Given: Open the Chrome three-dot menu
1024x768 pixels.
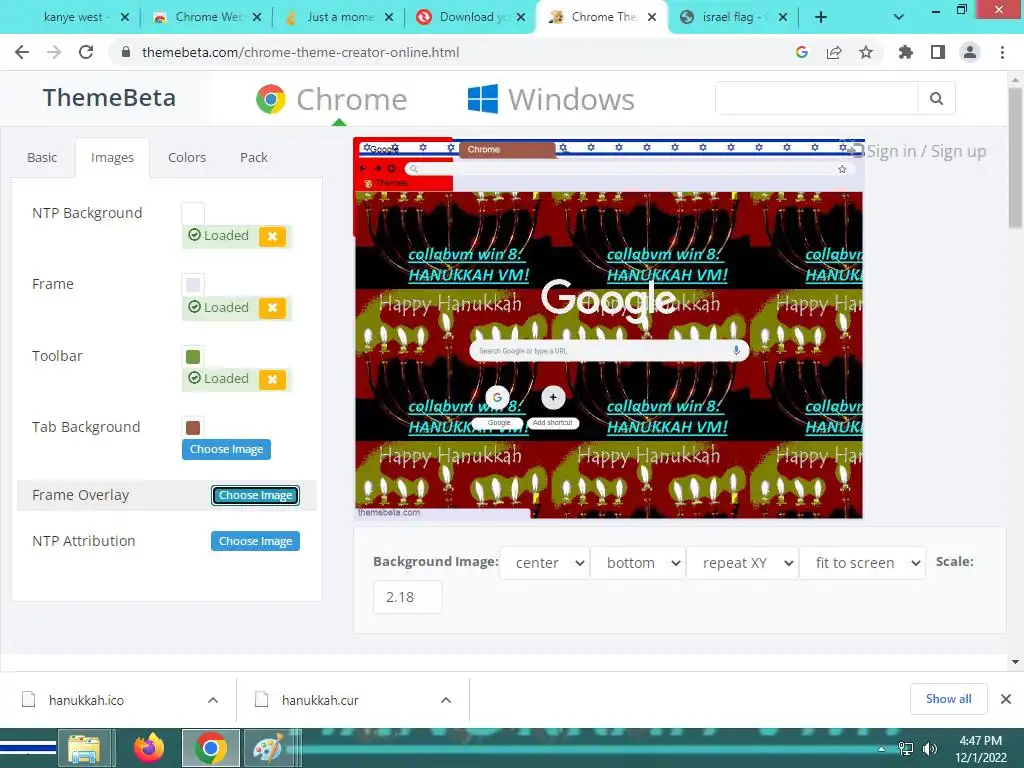Looking at the screenshot, I should [1002, 52].
